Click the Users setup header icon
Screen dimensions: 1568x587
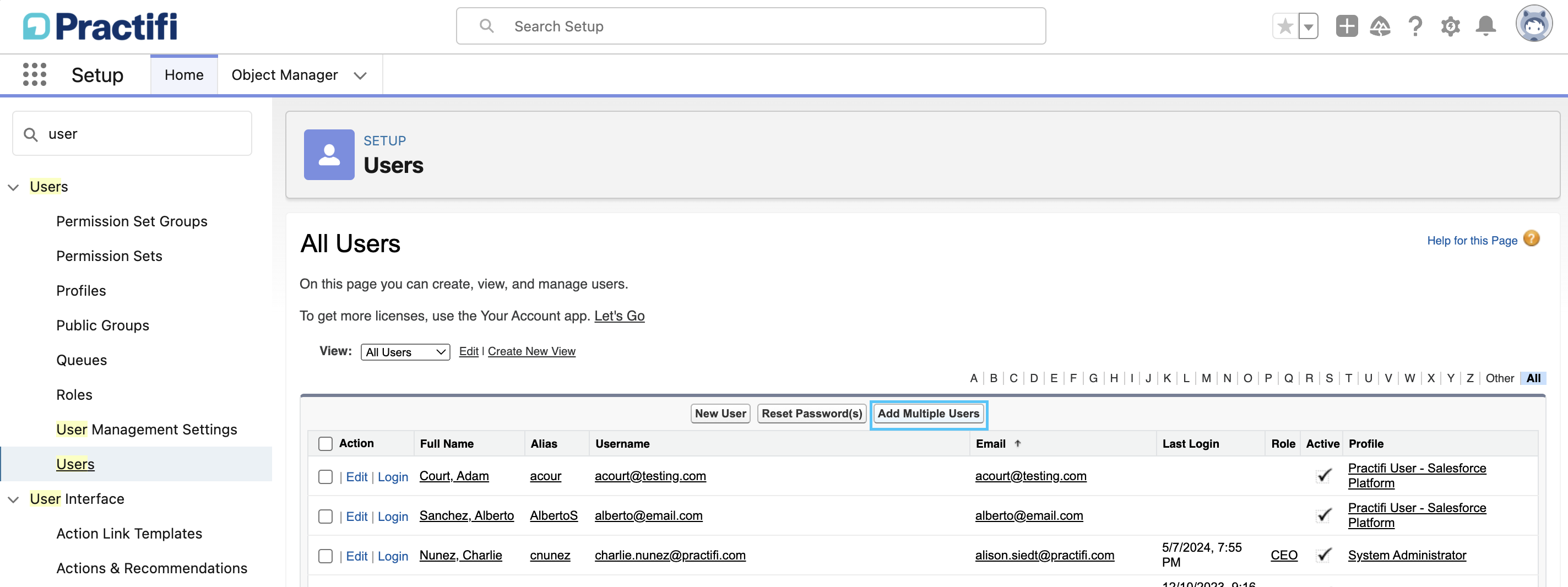point(329,154)
